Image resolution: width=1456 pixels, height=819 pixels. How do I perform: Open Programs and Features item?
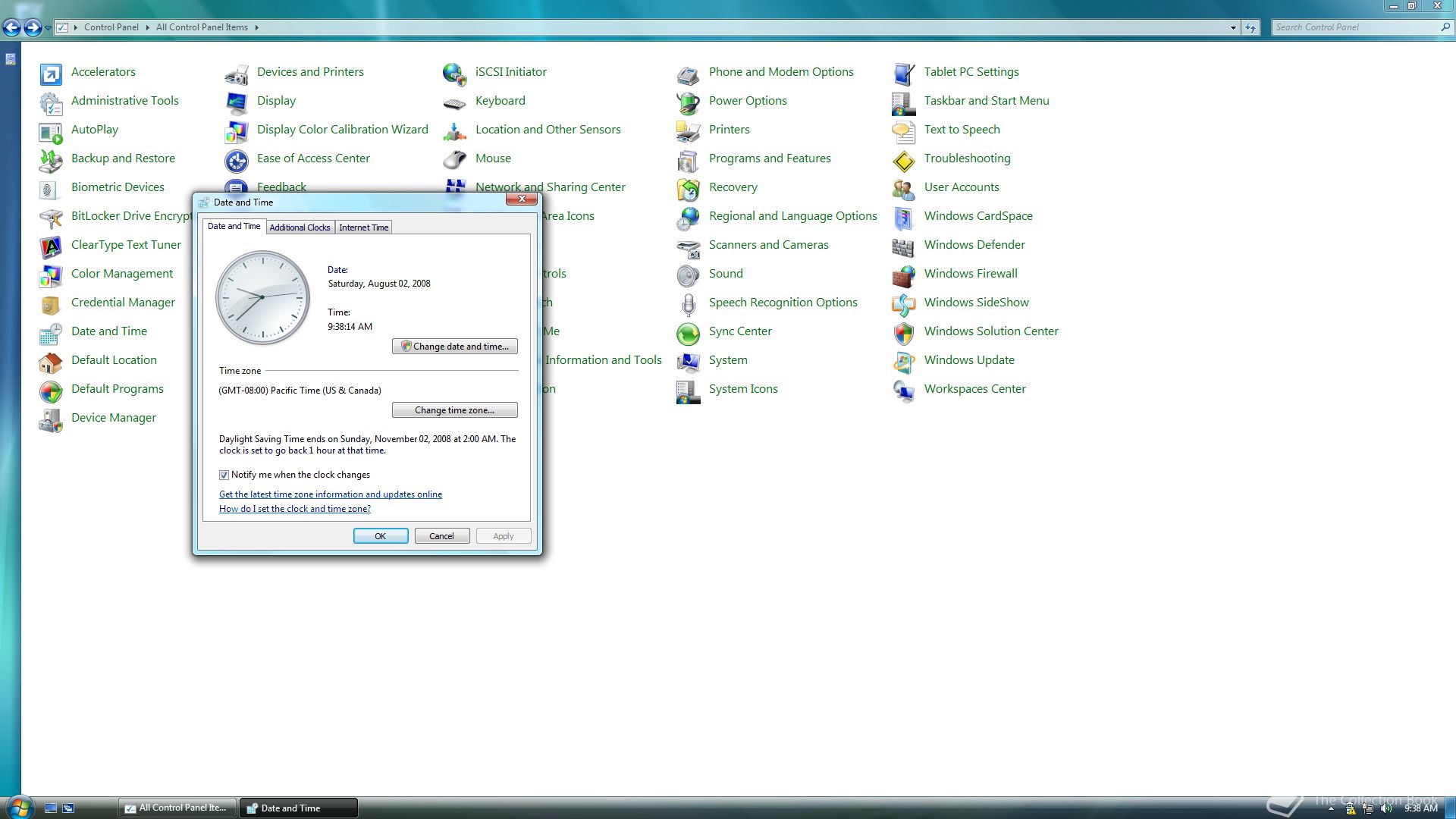coord(770,158)
